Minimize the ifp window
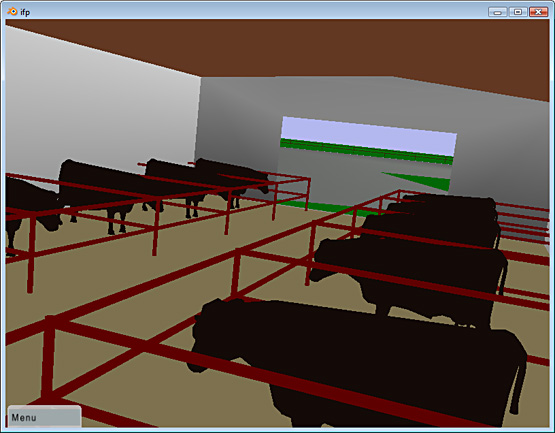 coord(498,12)
